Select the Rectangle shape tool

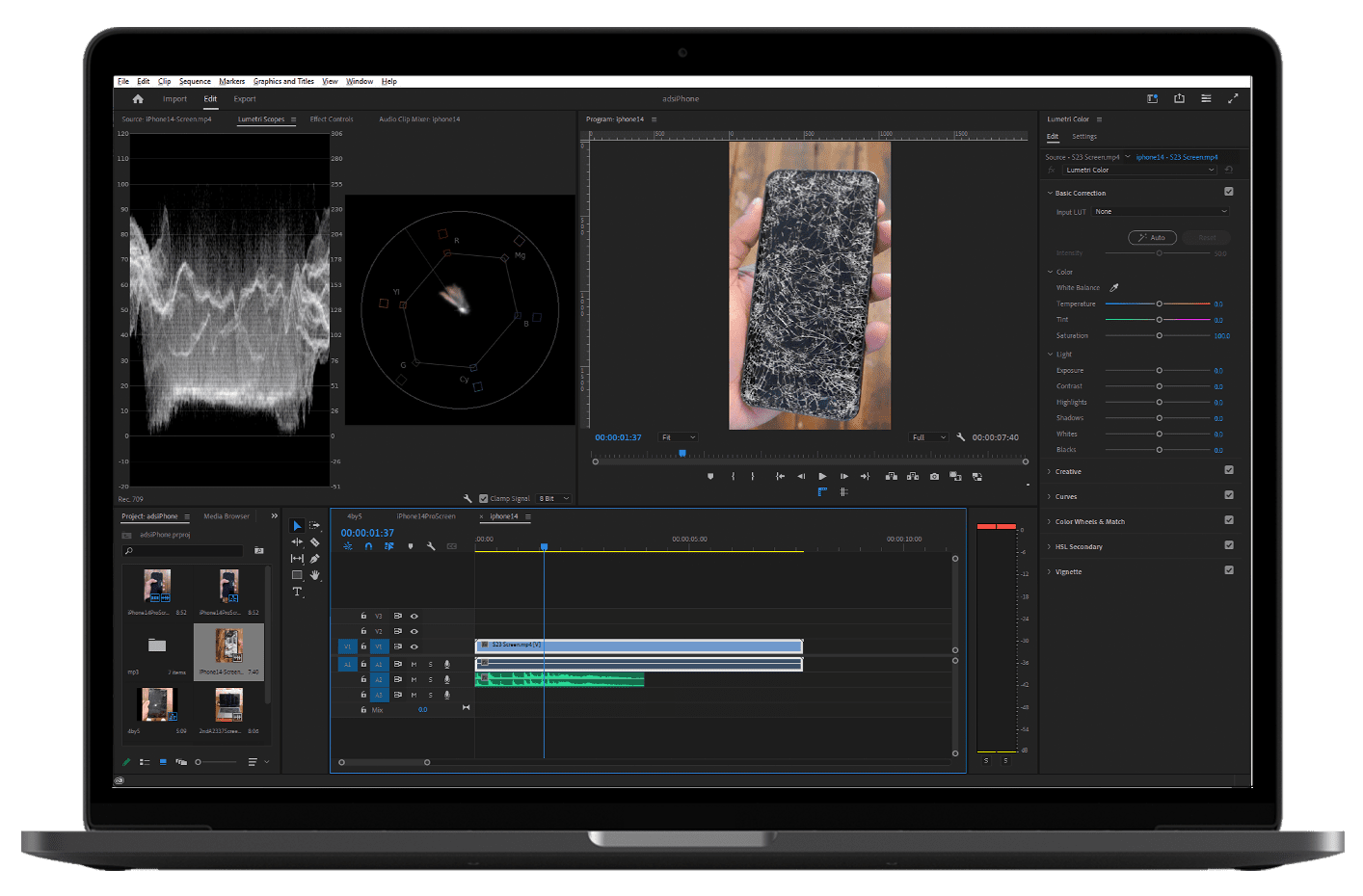[x=297, y=575]
